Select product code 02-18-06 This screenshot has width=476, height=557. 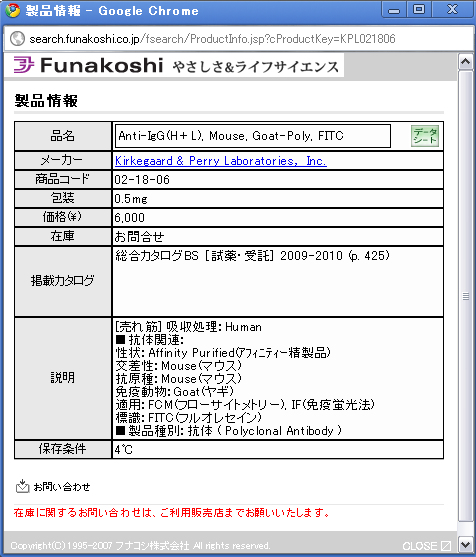coord(142,180)
